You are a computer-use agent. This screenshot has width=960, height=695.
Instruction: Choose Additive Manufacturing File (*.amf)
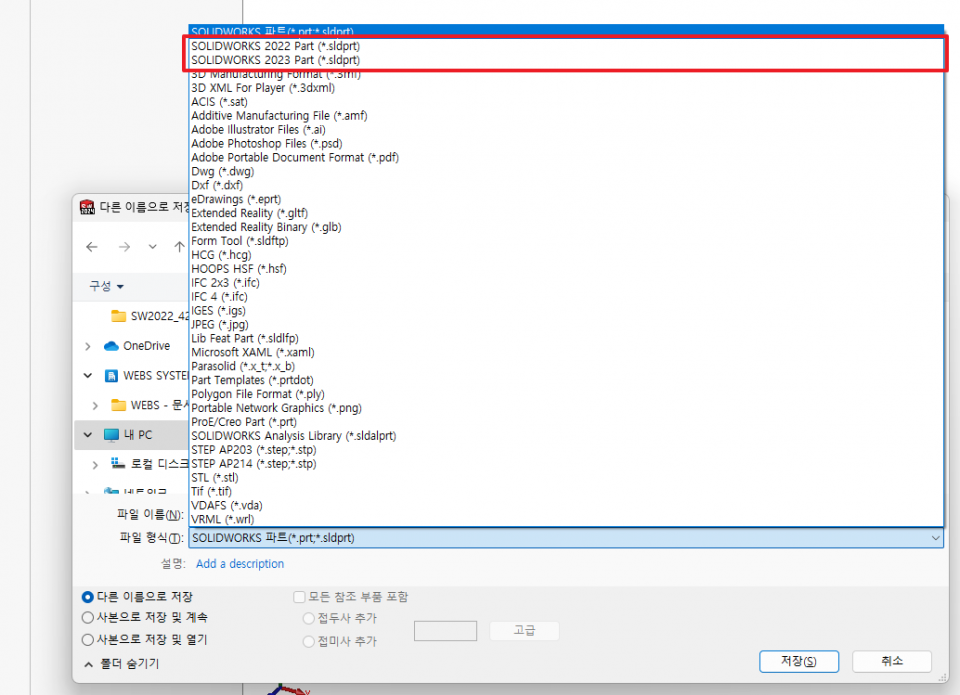point(566,116)
